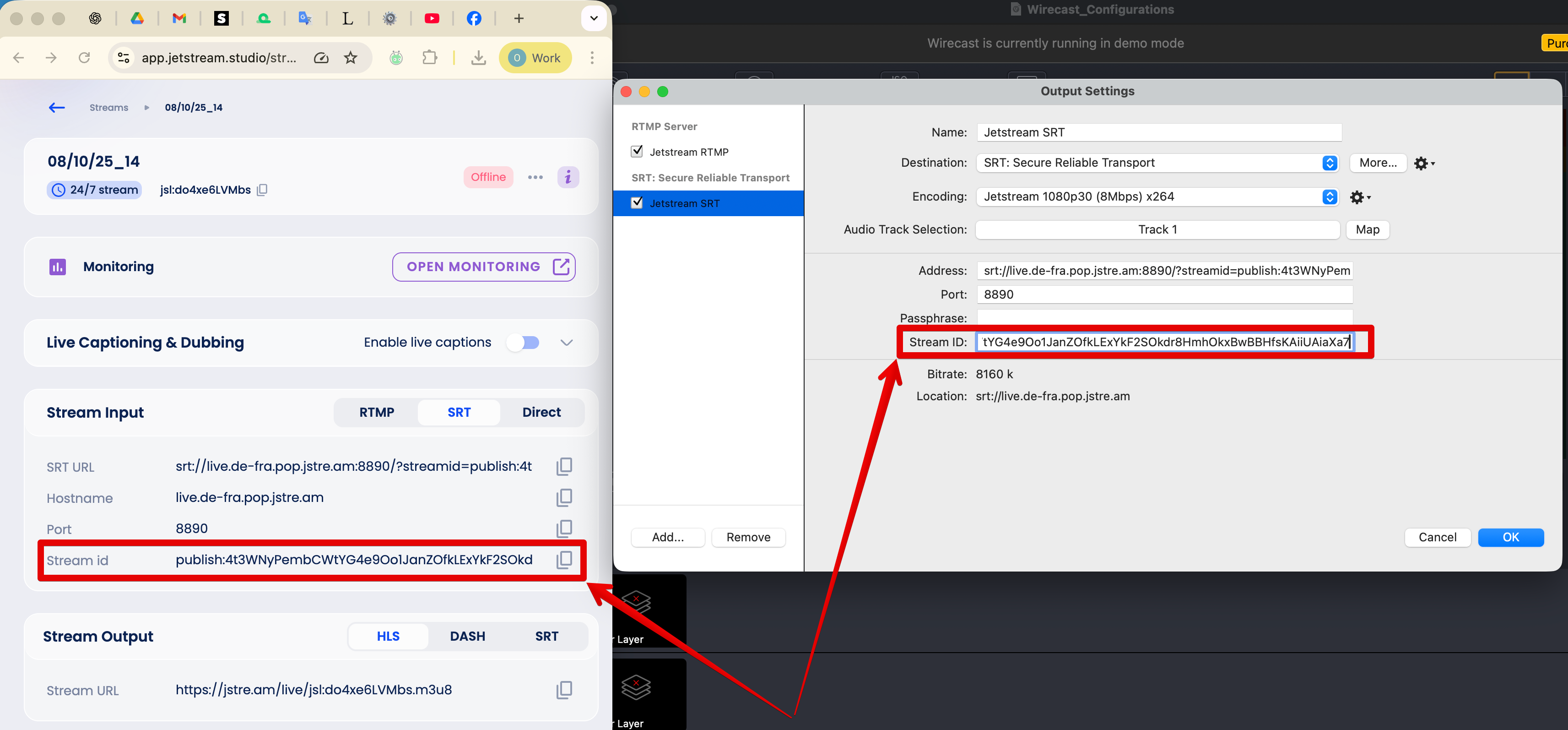Viewport: 1568px width, 730px height.
Task: Switch to the YouTube browser tab
Action: click(x=432, y=18)
